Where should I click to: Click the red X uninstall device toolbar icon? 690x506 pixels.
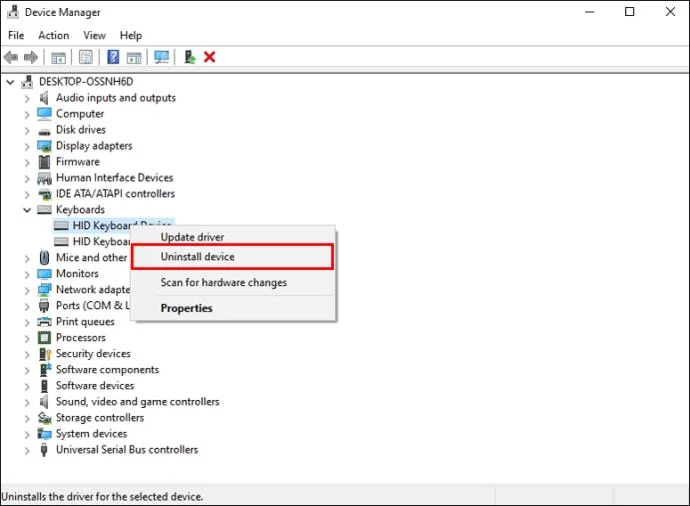(209, 57)
